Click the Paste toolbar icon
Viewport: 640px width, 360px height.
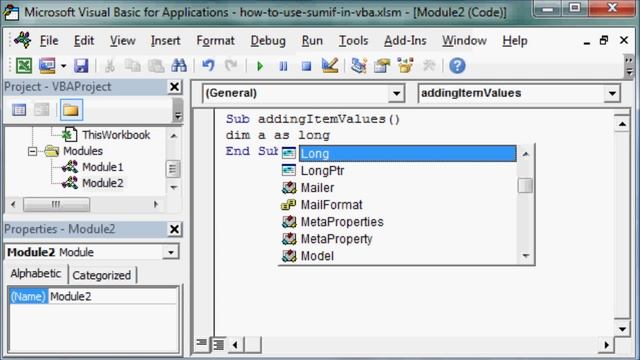(x=156, y=66)
